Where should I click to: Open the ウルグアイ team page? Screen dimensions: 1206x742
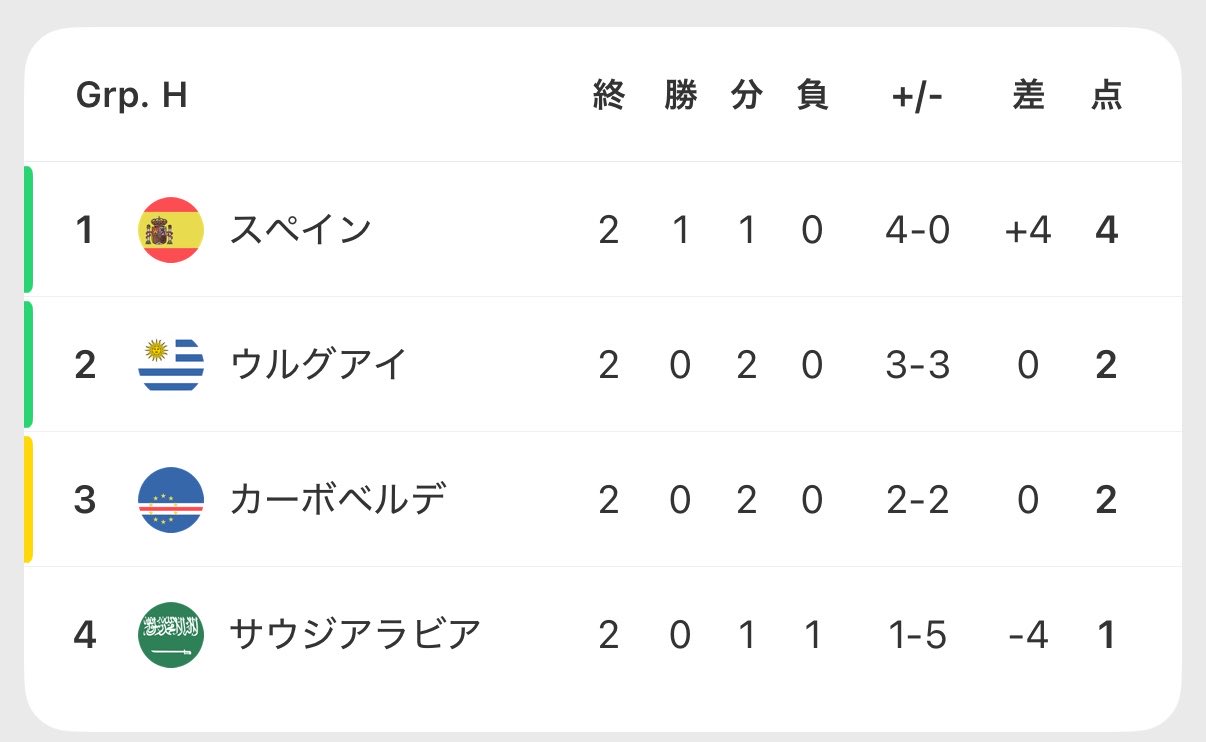(x=319, y=365)
